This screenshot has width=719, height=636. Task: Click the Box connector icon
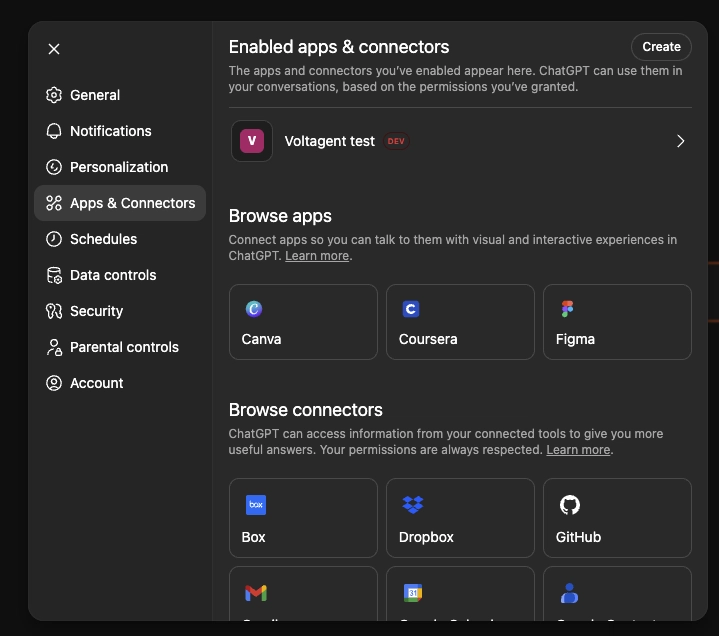coord(256,505)
